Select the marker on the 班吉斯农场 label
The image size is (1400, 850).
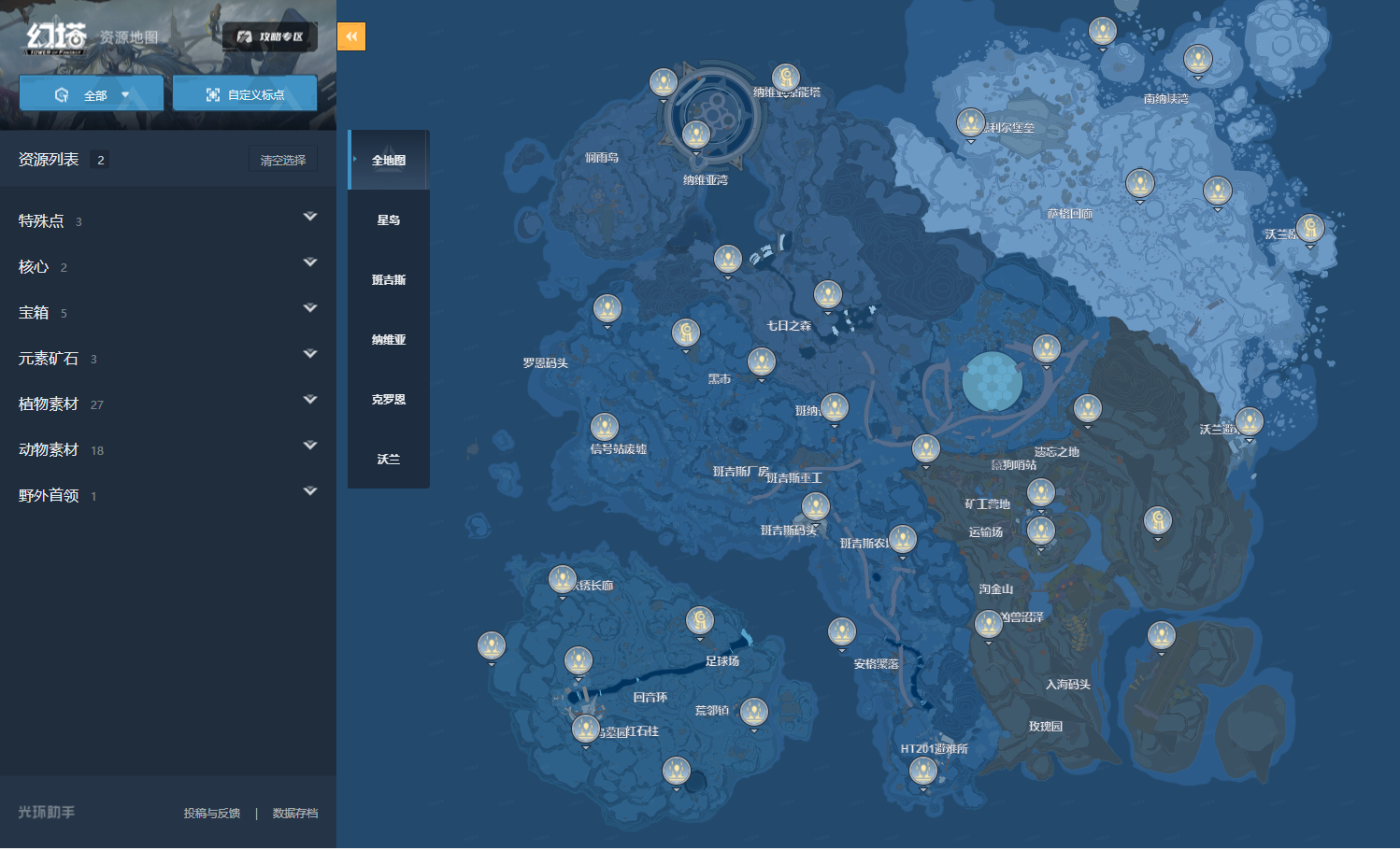click(903, 541)
